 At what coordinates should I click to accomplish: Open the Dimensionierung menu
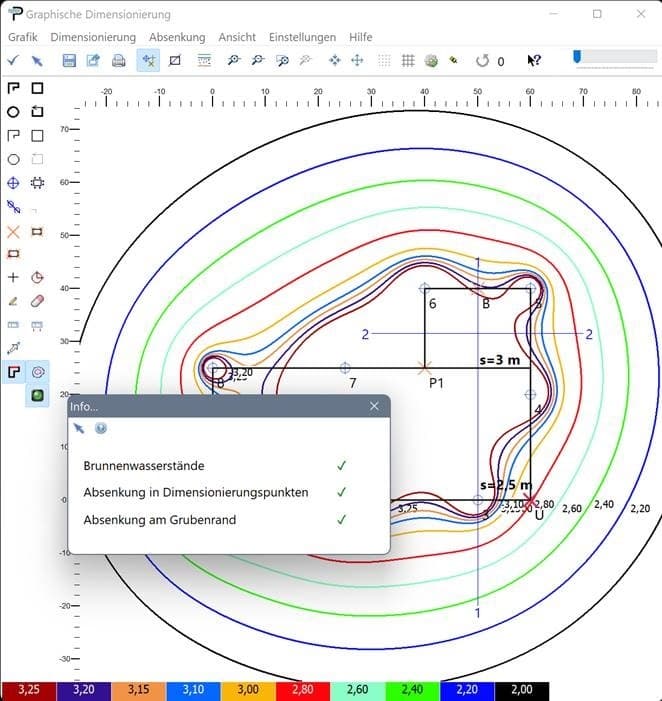coord(93,37)
